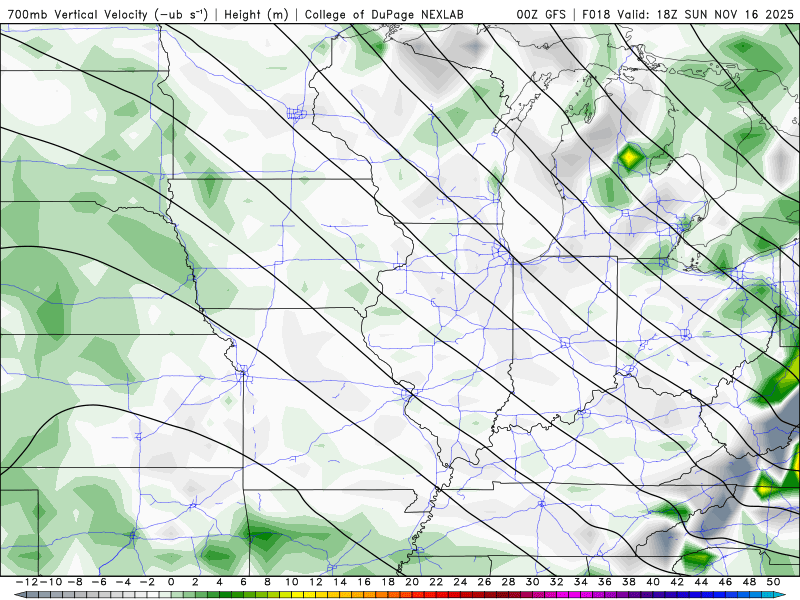The image size is (800, 600).
Task: Click the '30' color bar label
Action: [532, 582]
